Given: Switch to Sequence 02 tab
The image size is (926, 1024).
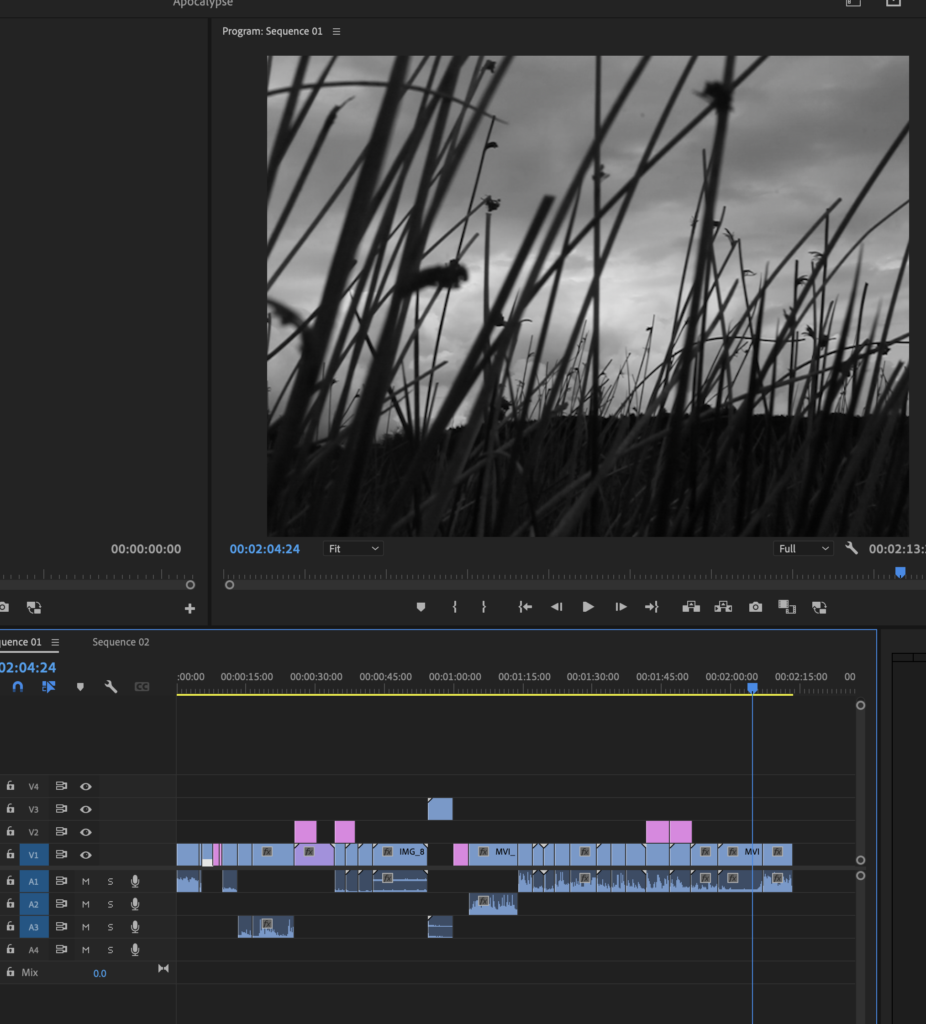Looking at the screenshot, I should coord(121,642).
